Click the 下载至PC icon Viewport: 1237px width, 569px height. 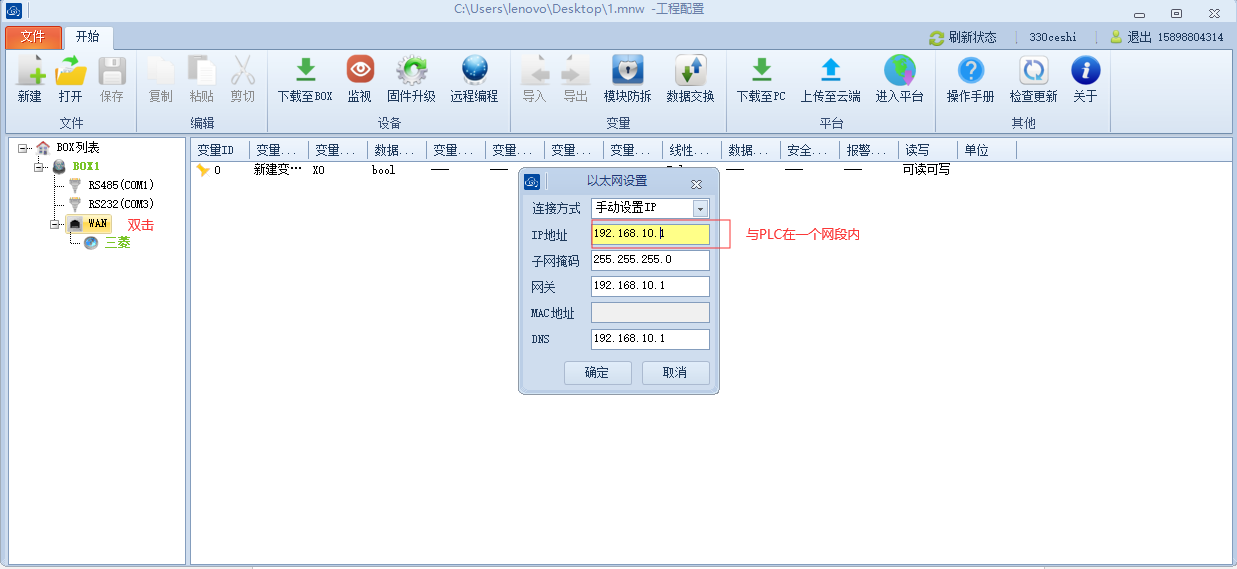pos(762,71)
